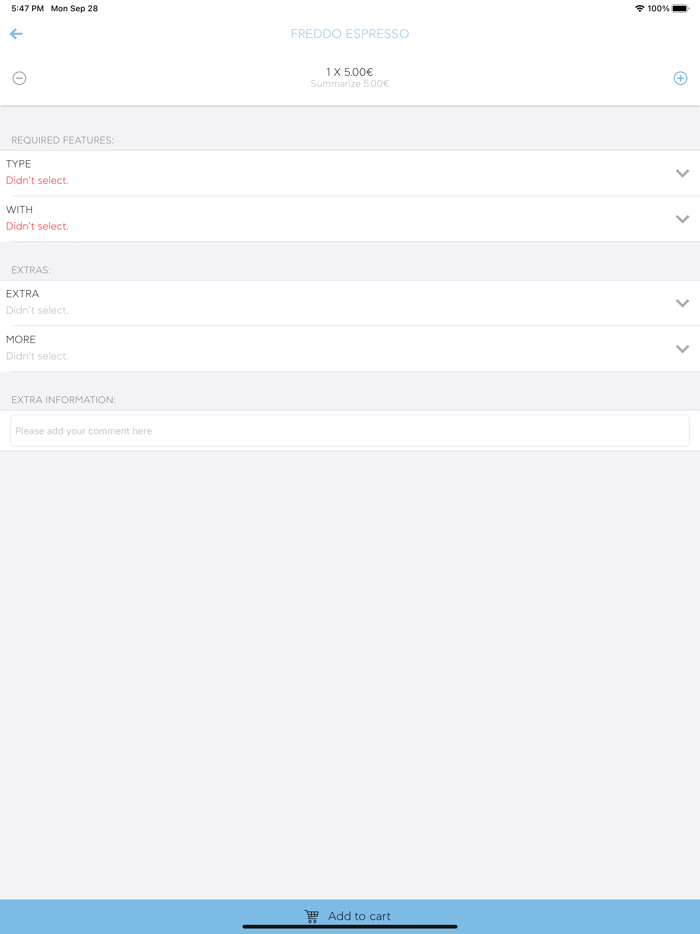The image size is (700, 934).
Task: Tap the back arrow icon
Action: (16, 34)
